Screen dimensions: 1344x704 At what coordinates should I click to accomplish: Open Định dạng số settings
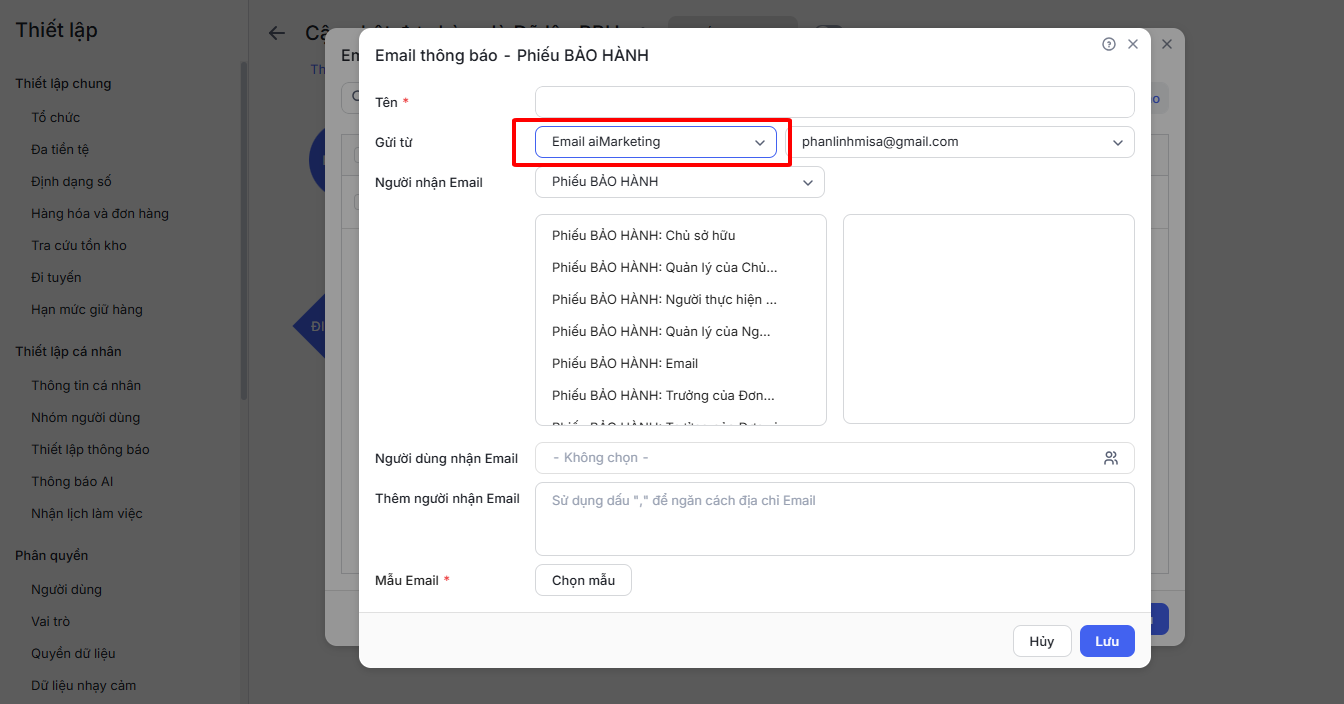tap(71, 182)
